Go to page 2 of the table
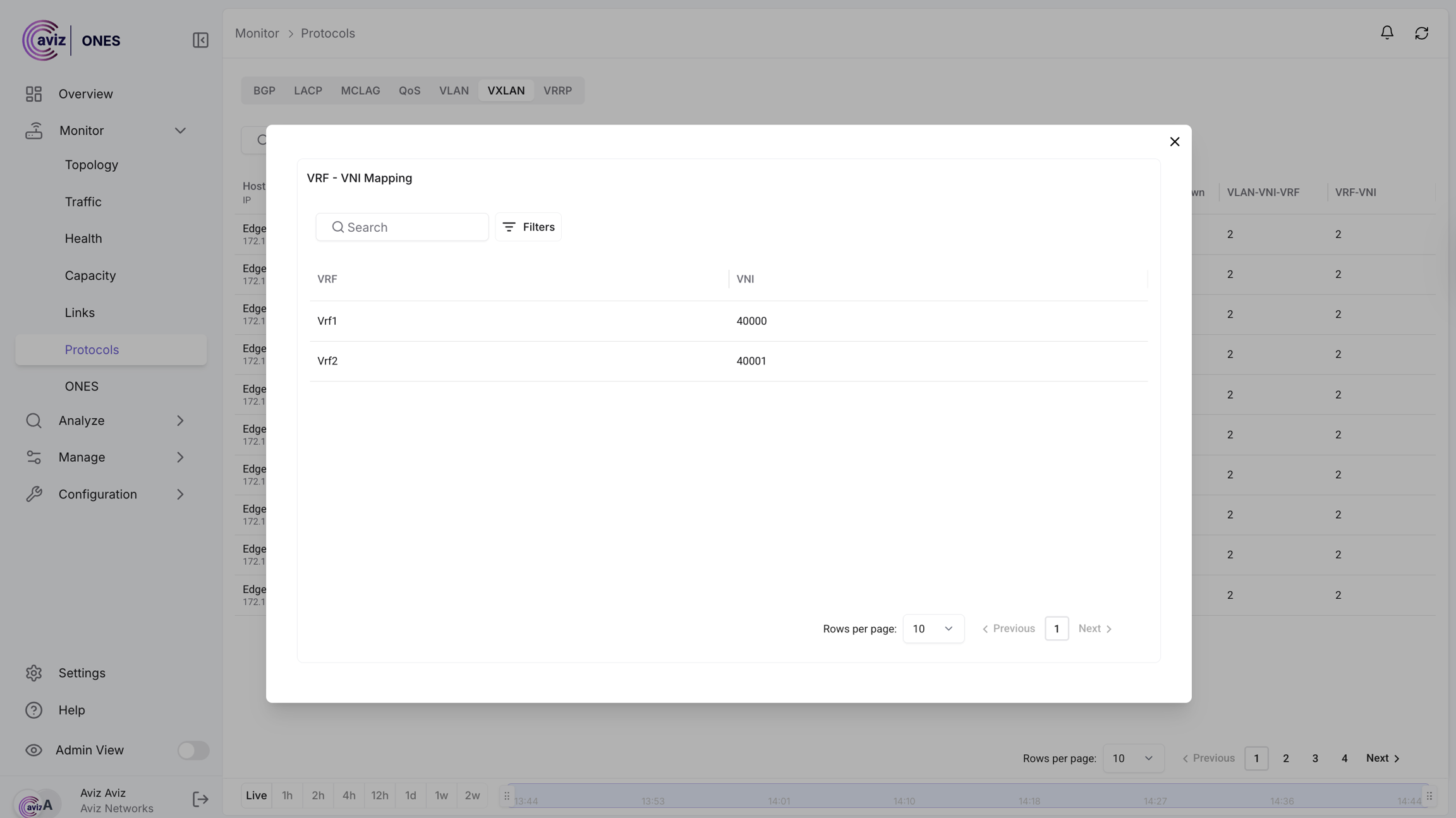 pos(1285,758)
